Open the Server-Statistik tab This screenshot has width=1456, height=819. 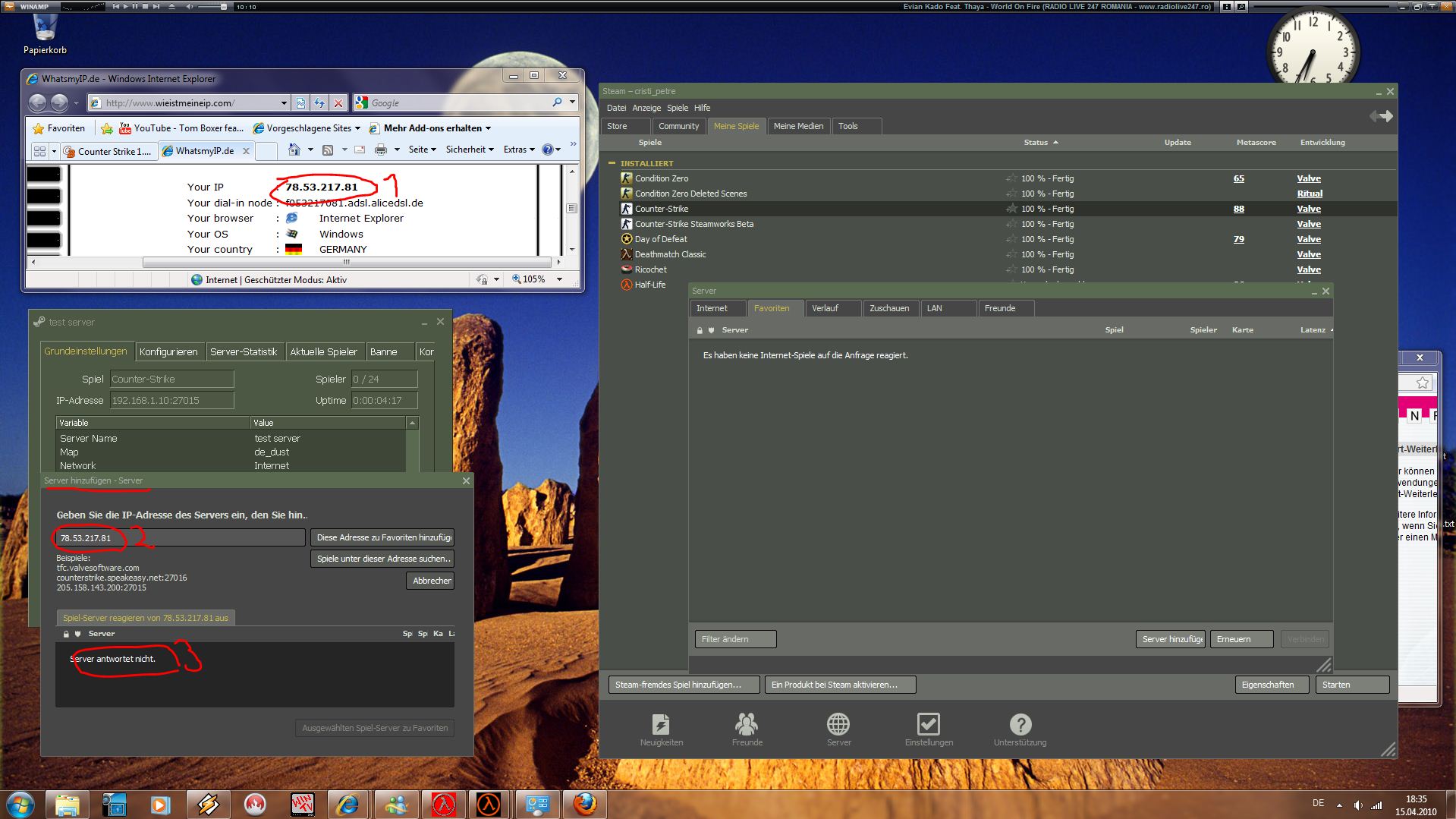[244, 351]
